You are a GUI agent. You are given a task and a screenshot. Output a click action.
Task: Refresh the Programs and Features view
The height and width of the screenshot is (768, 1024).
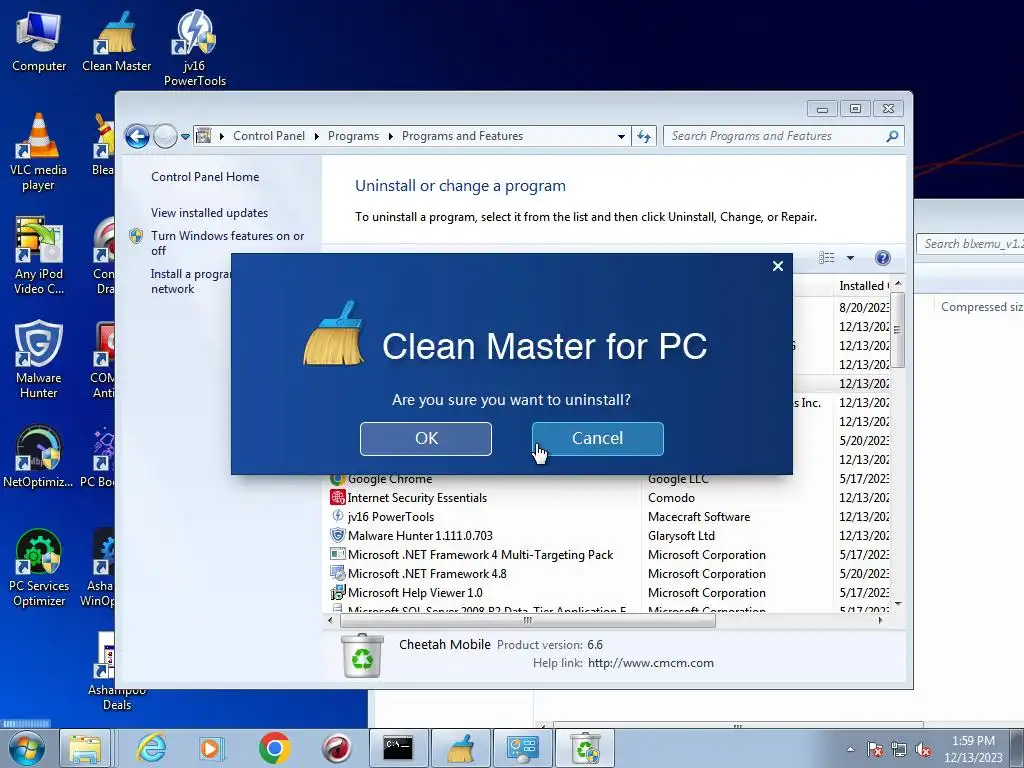tap(644, 136)
